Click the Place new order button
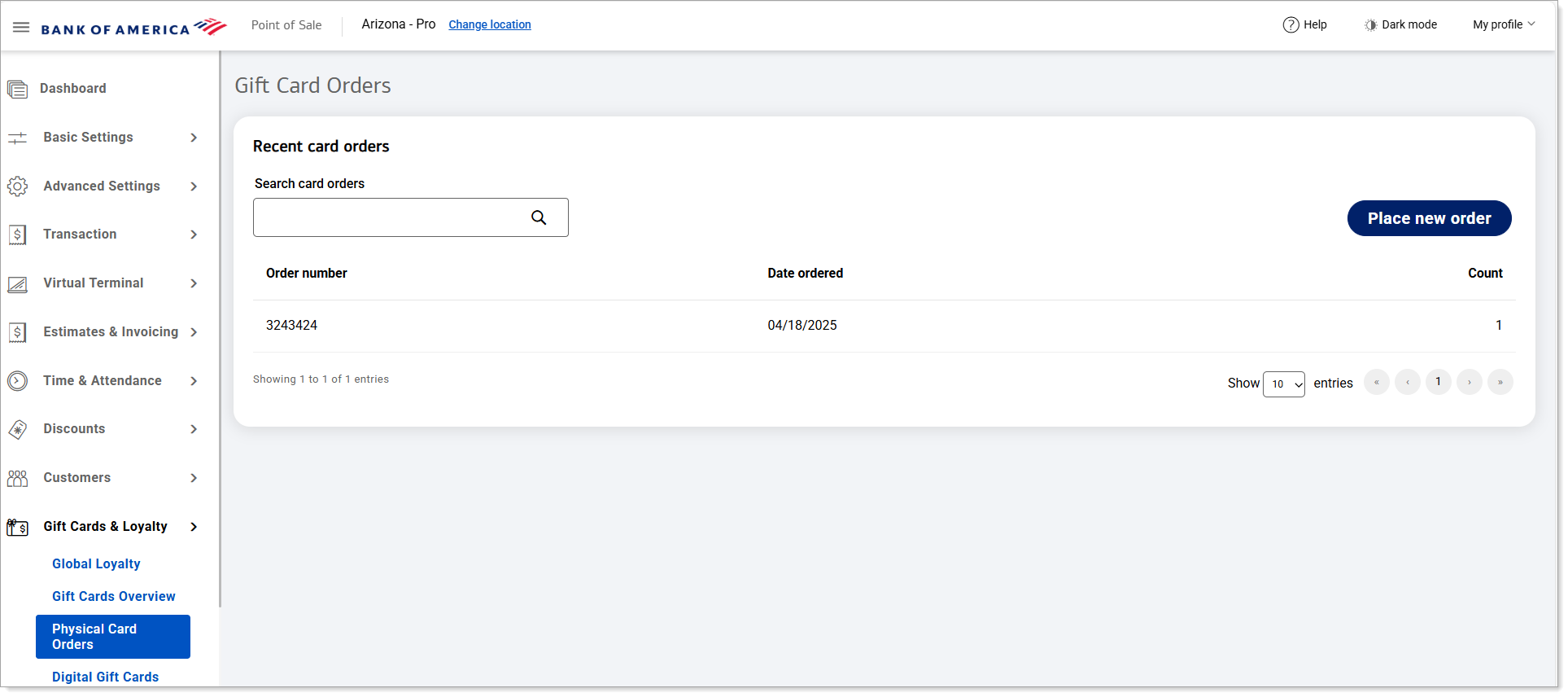The image size is (1568, 697). click(x=1429, y=218)
